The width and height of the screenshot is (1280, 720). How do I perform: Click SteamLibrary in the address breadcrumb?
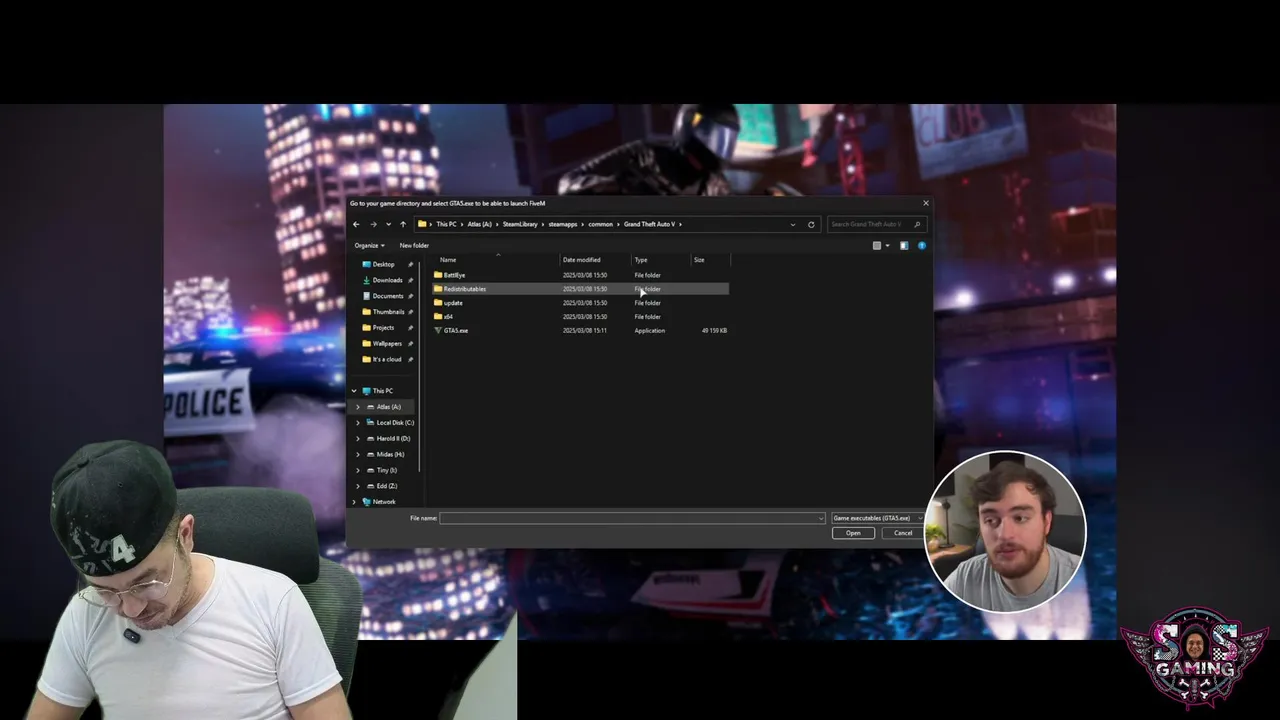pos(520,224)
